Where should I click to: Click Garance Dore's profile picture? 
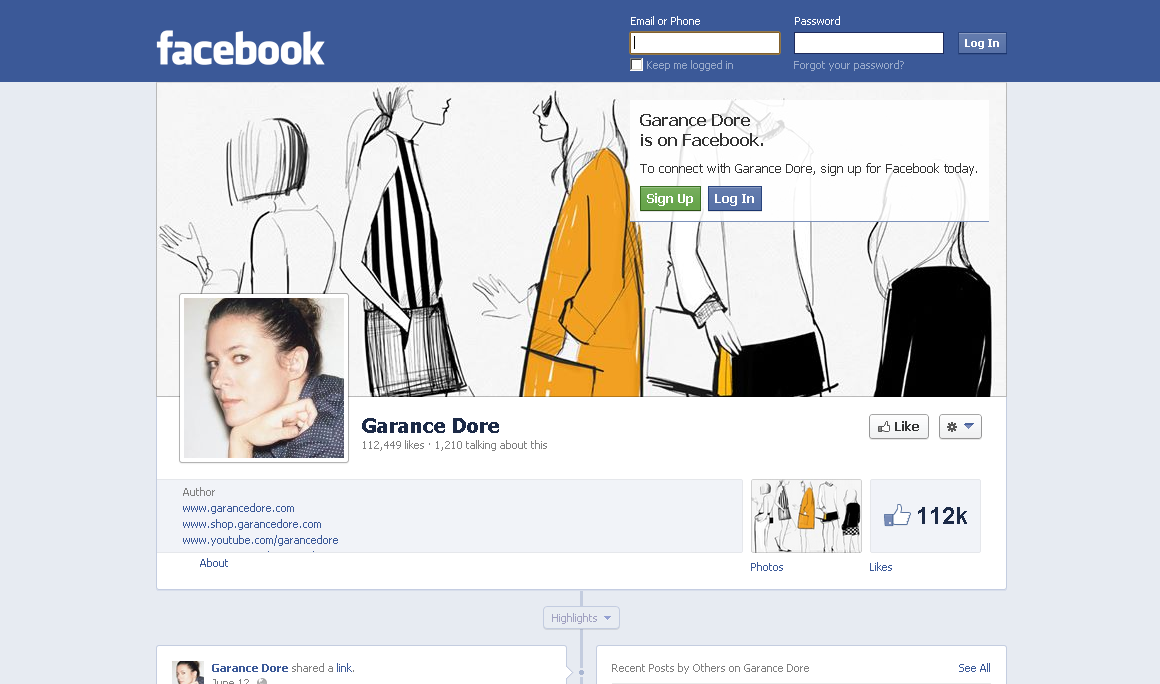click(x=264, y=378)
